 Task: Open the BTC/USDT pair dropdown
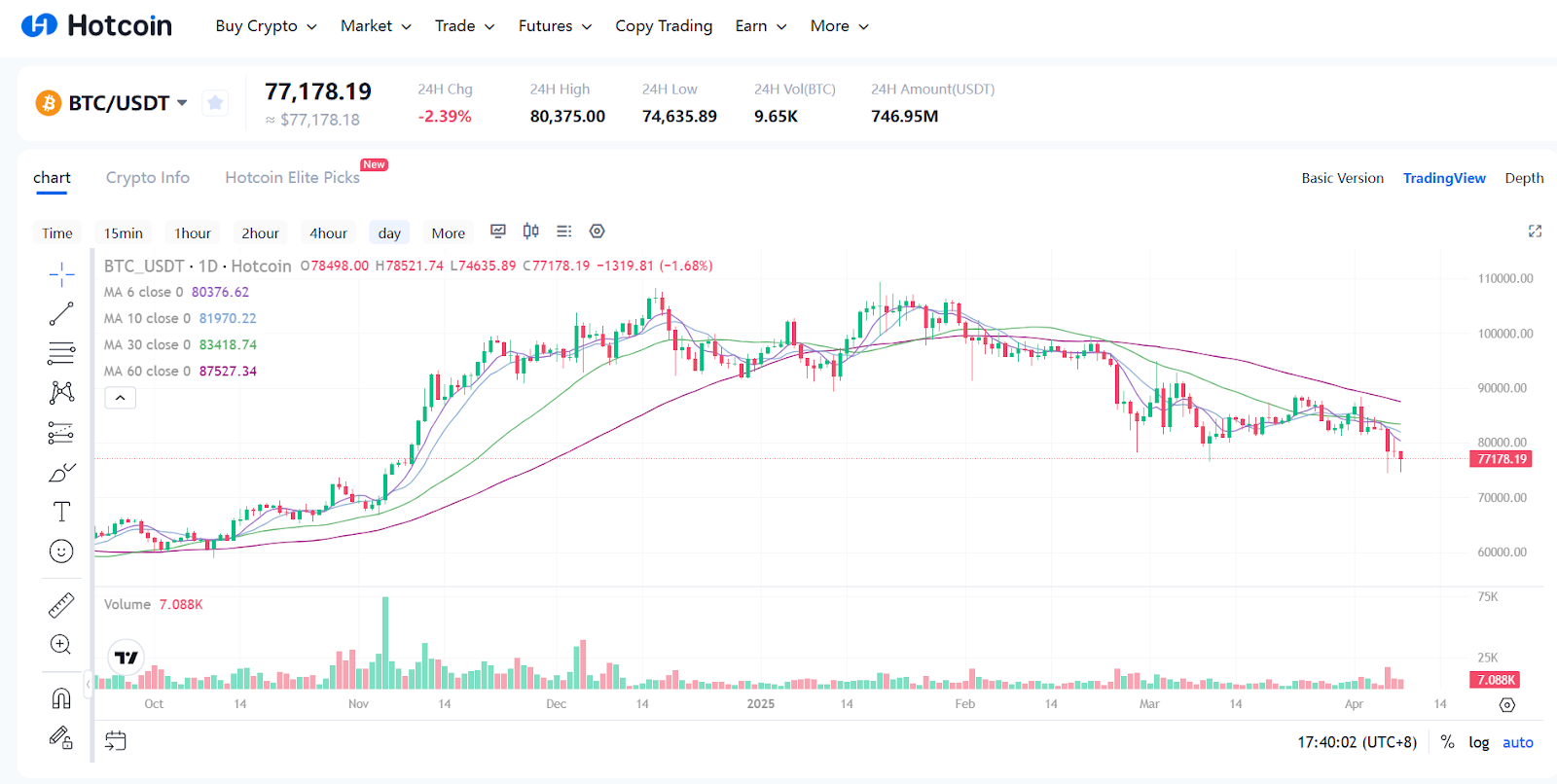click(182, 102)
